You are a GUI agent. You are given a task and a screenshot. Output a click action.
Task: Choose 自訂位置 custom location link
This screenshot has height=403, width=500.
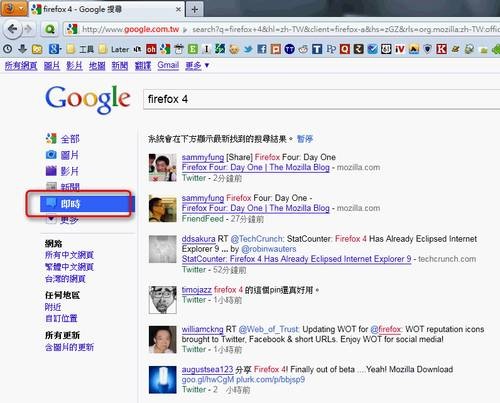pyautogui.click(x=61, y=318)
